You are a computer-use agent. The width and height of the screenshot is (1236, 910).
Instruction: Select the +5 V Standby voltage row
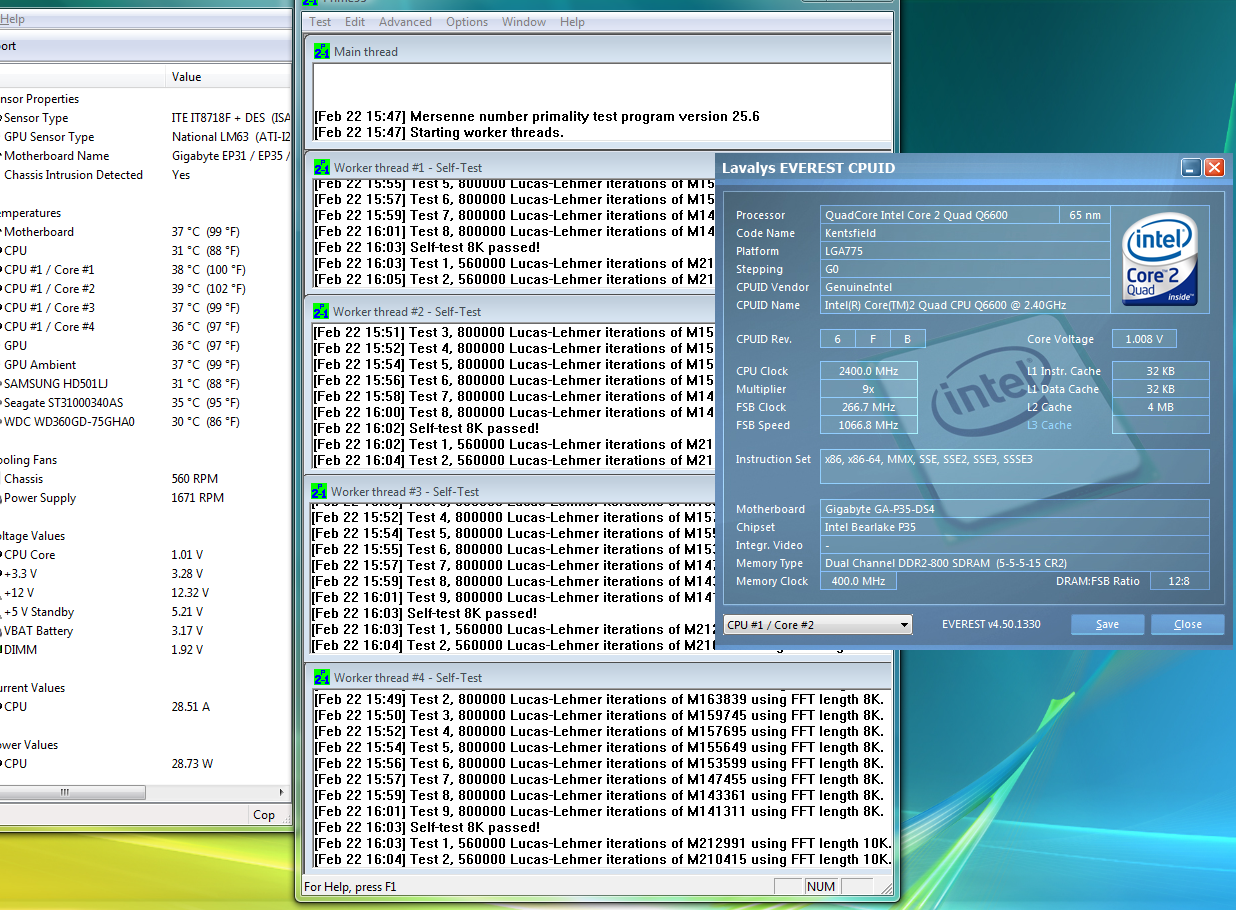[x=145, y=612]
